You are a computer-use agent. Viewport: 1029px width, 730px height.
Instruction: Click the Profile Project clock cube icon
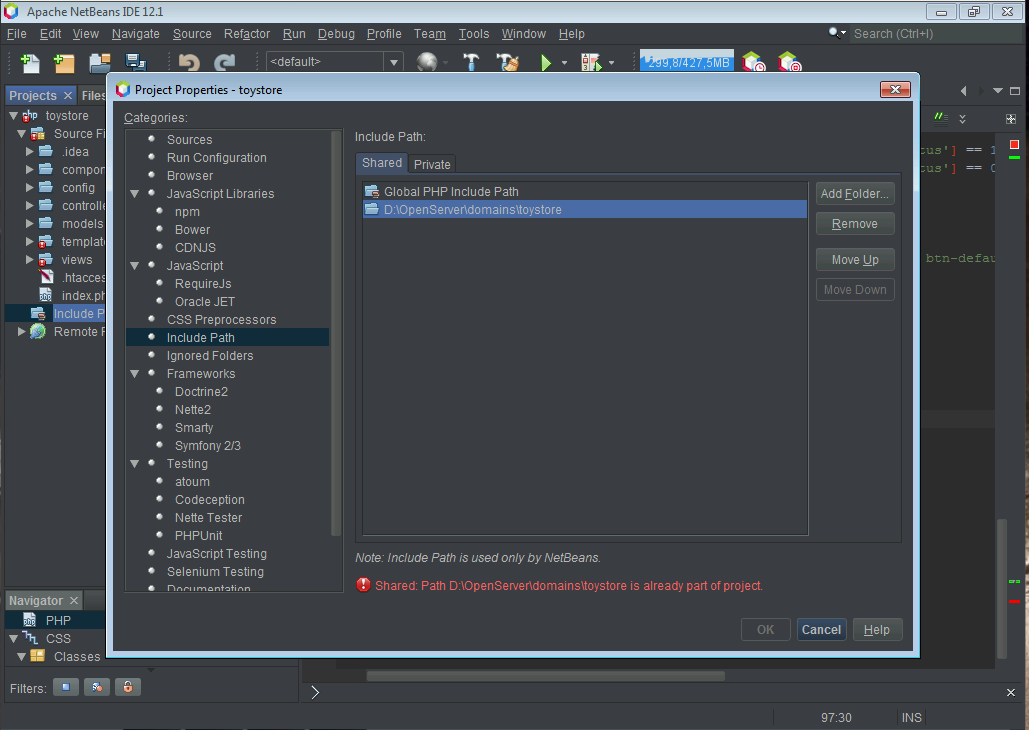753,62
